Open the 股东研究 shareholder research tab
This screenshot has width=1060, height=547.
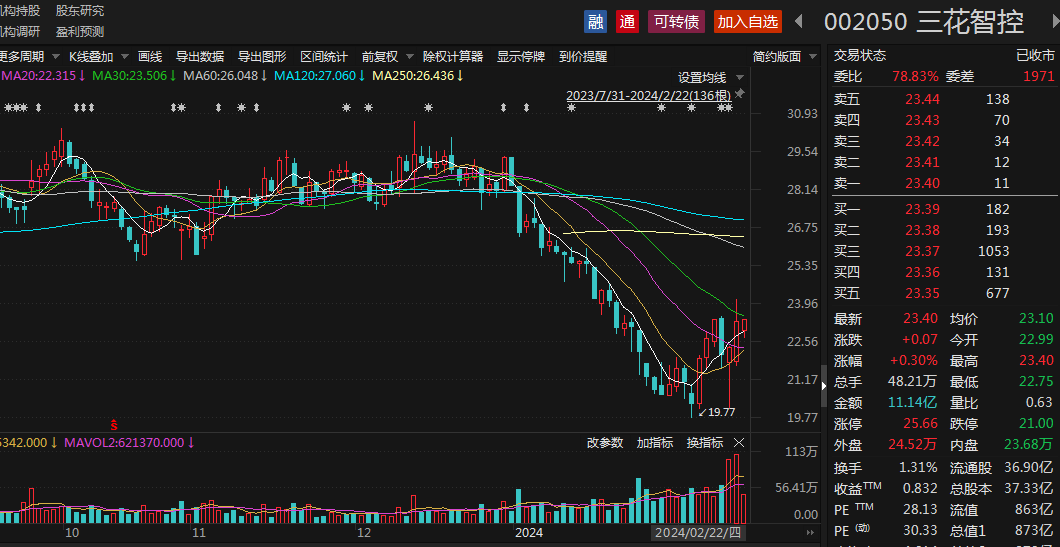pyautogui.click(x=80, y=10)
